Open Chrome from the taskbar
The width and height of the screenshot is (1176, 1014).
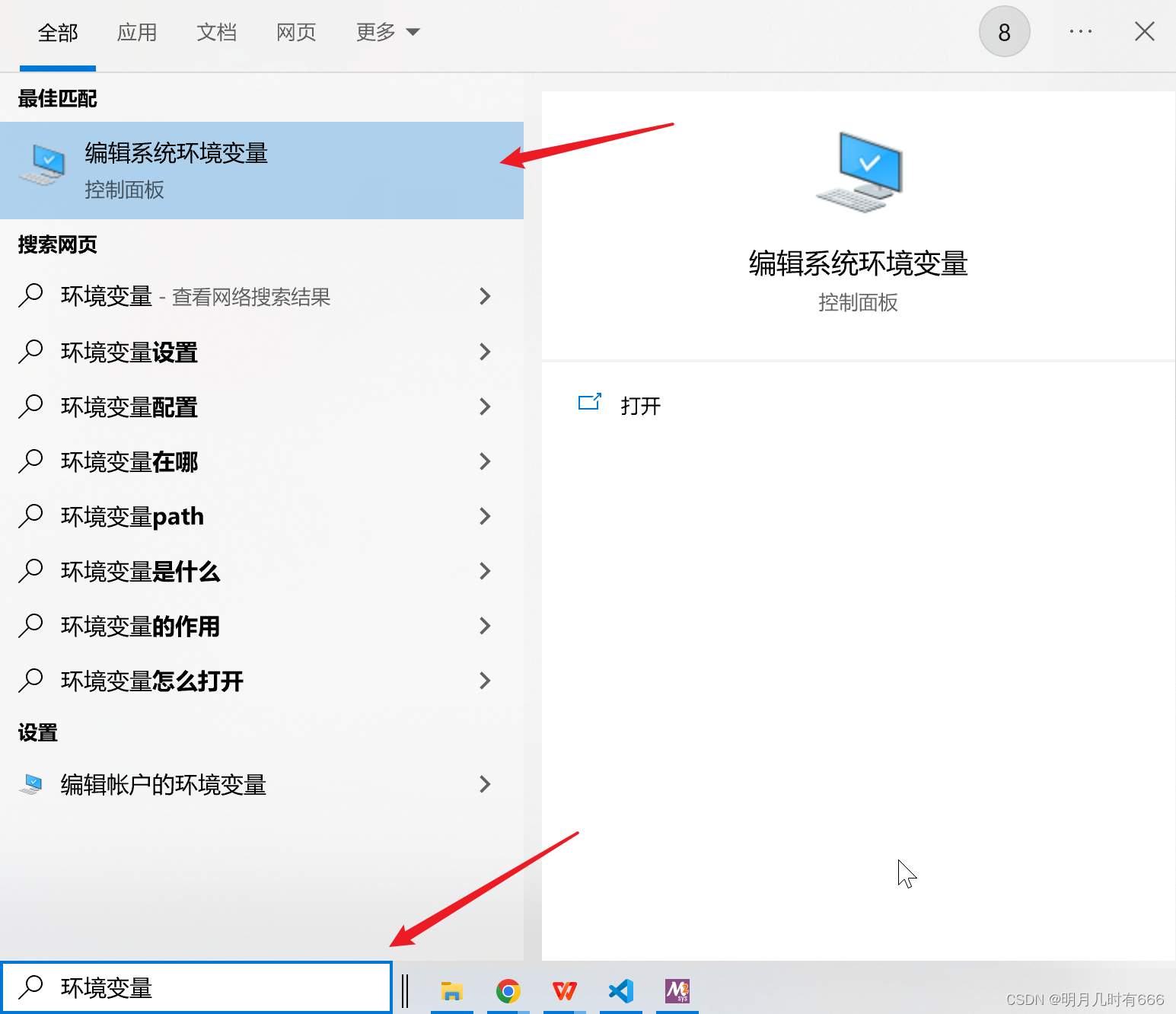tap(508, 990)
